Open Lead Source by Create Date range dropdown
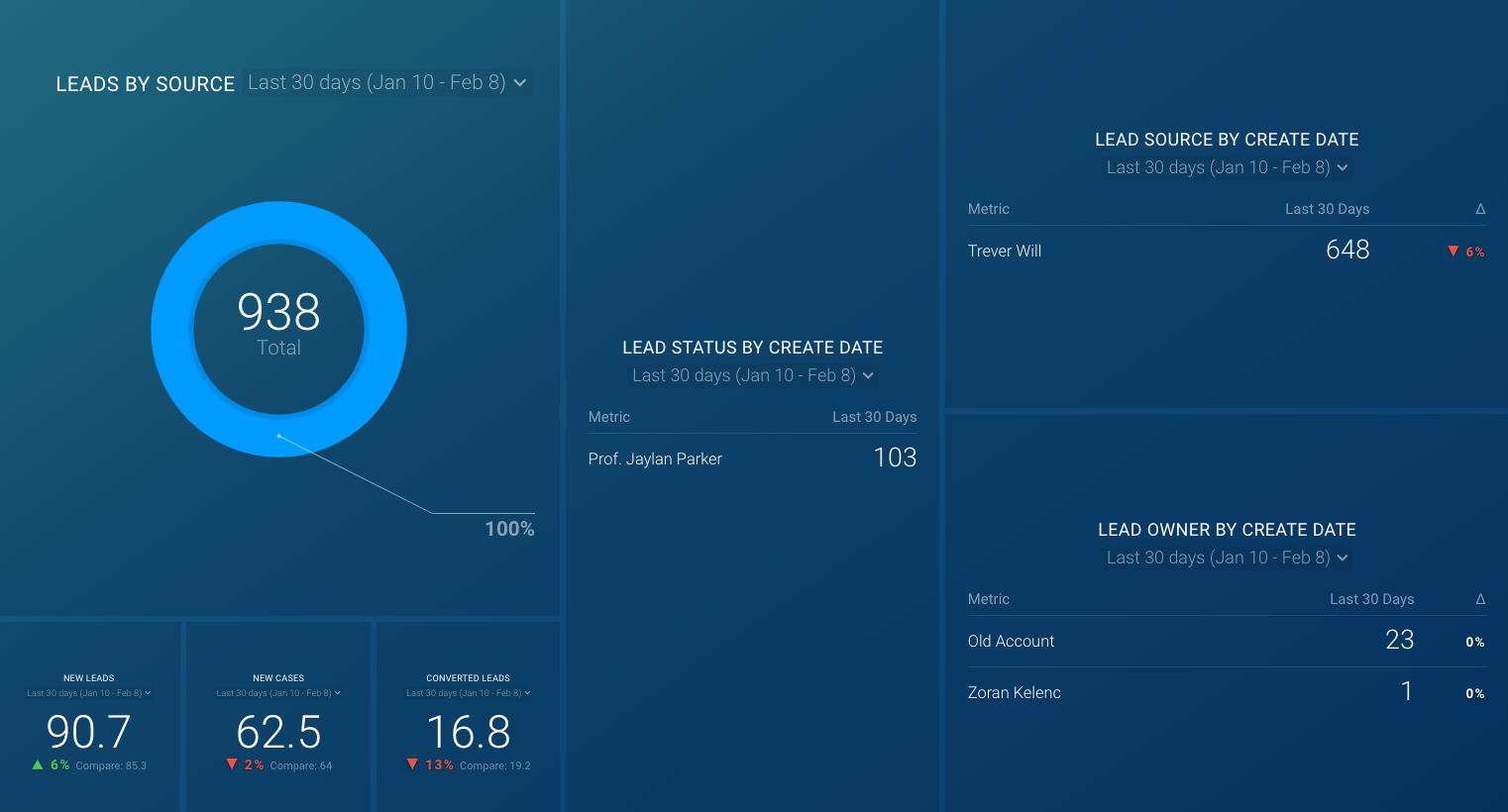Image resolution: width=1508 pixels, height=812 pixels. pos(1227,168)
